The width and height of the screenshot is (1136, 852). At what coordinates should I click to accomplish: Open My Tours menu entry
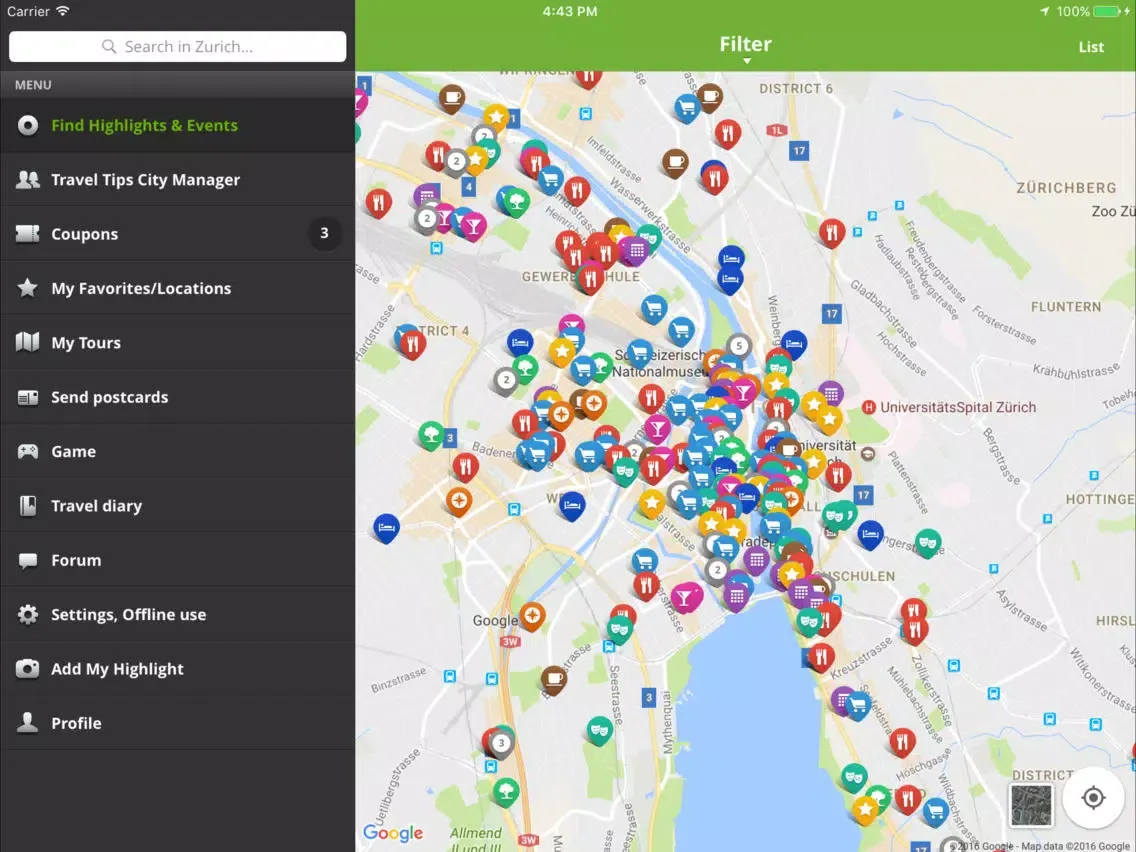(x=178, y=343)
